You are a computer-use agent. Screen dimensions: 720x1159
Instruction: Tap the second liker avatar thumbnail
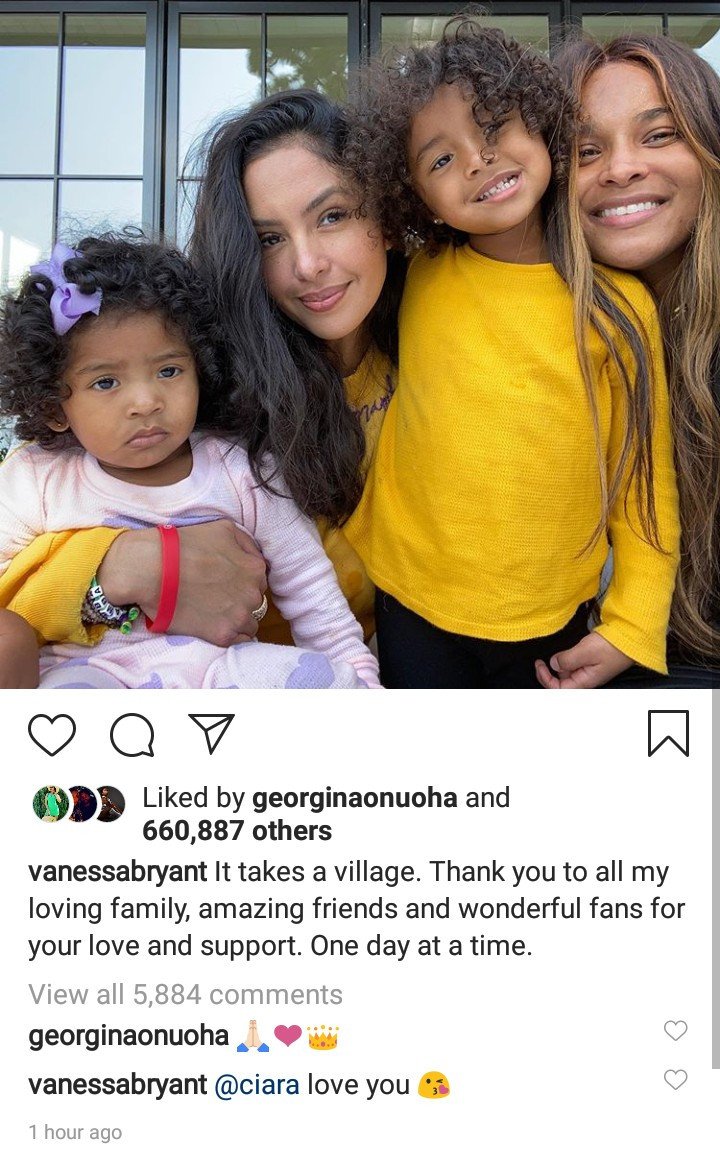81,803
